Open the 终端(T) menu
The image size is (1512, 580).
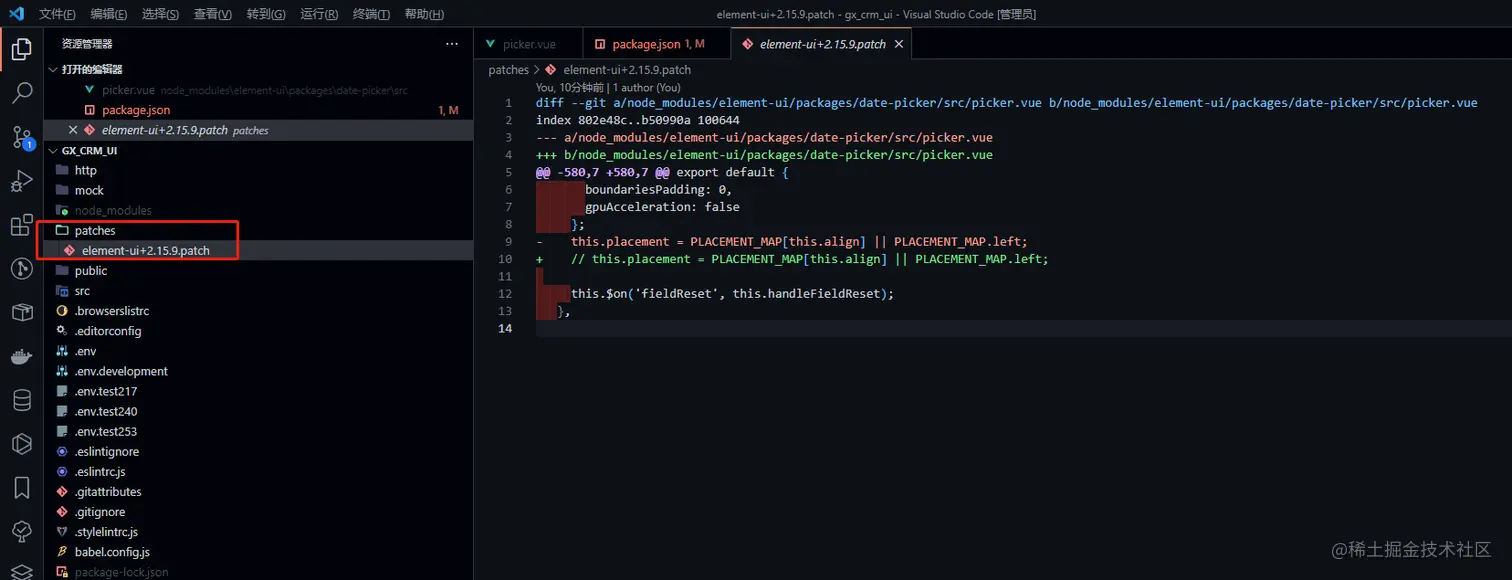pyautogui.click(x=372, y=14)
